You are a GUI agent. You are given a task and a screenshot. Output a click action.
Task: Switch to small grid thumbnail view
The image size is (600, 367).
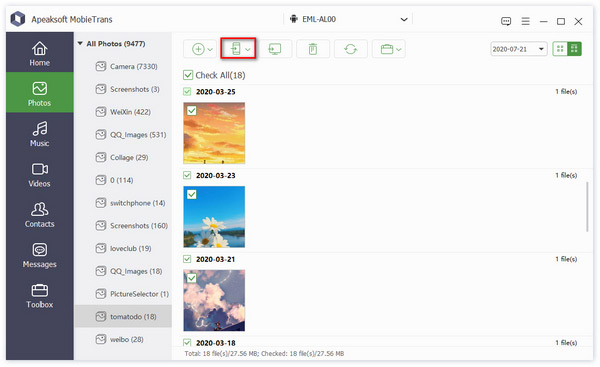pos(560,49)
